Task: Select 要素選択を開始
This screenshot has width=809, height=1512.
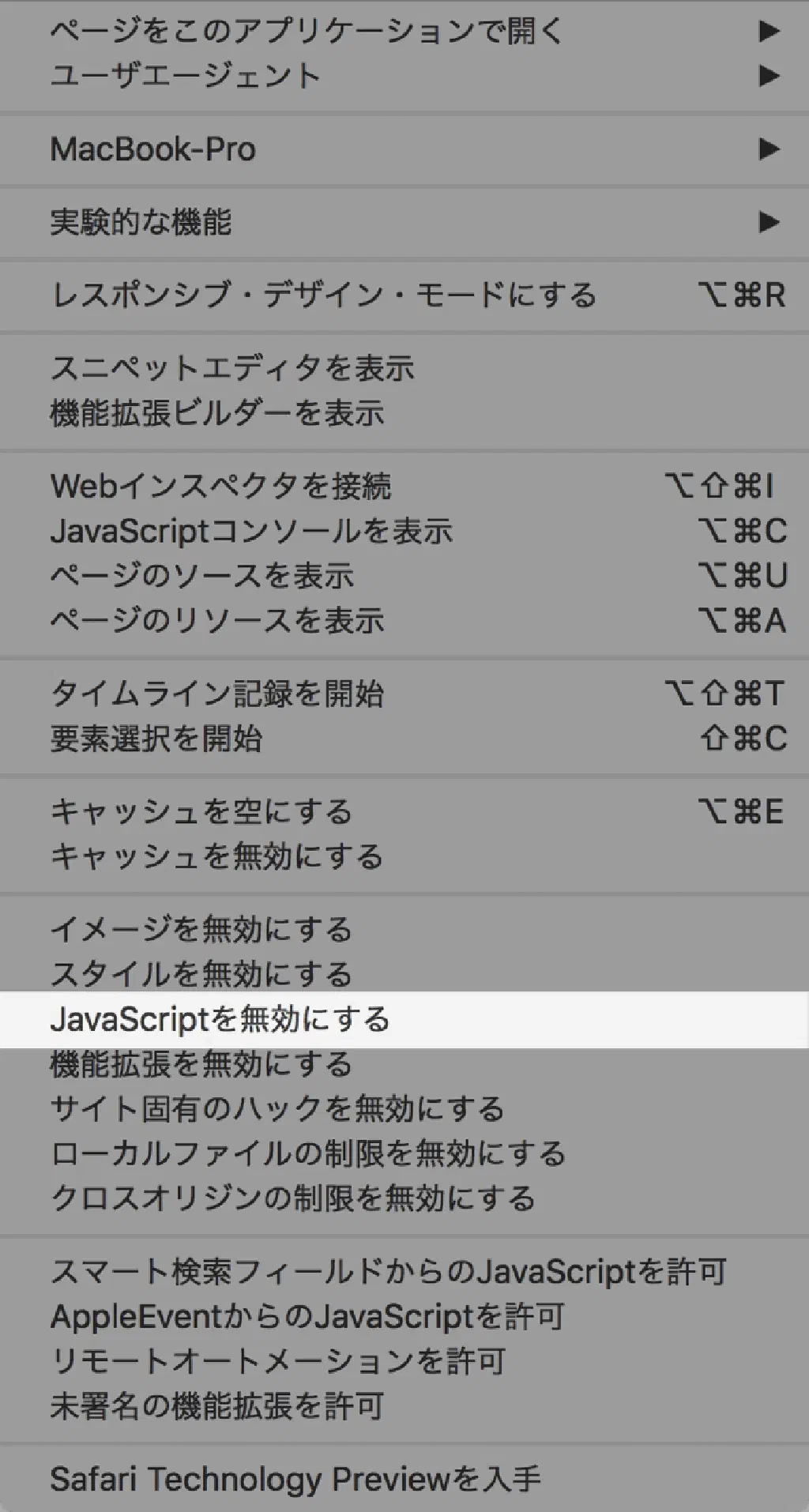Action: (156, 739)
